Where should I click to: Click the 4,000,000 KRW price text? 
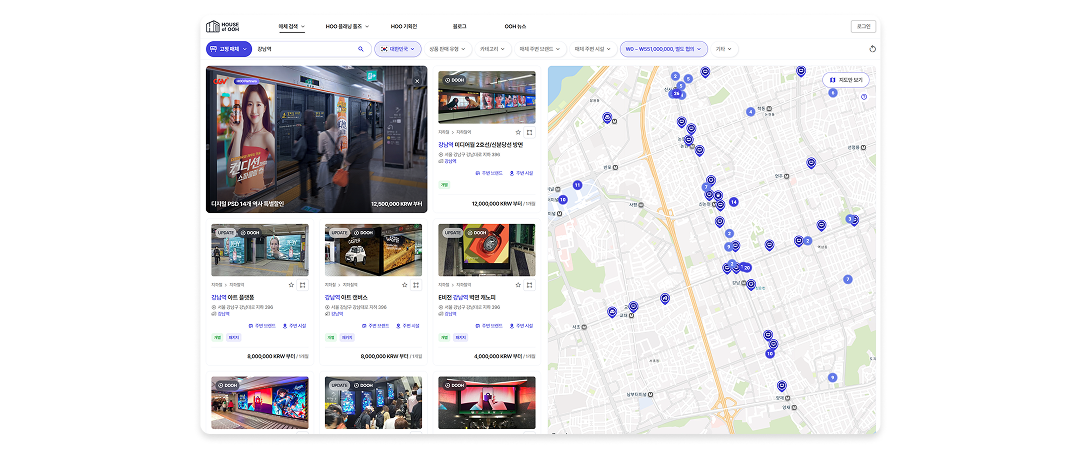[x=498, y=356]
